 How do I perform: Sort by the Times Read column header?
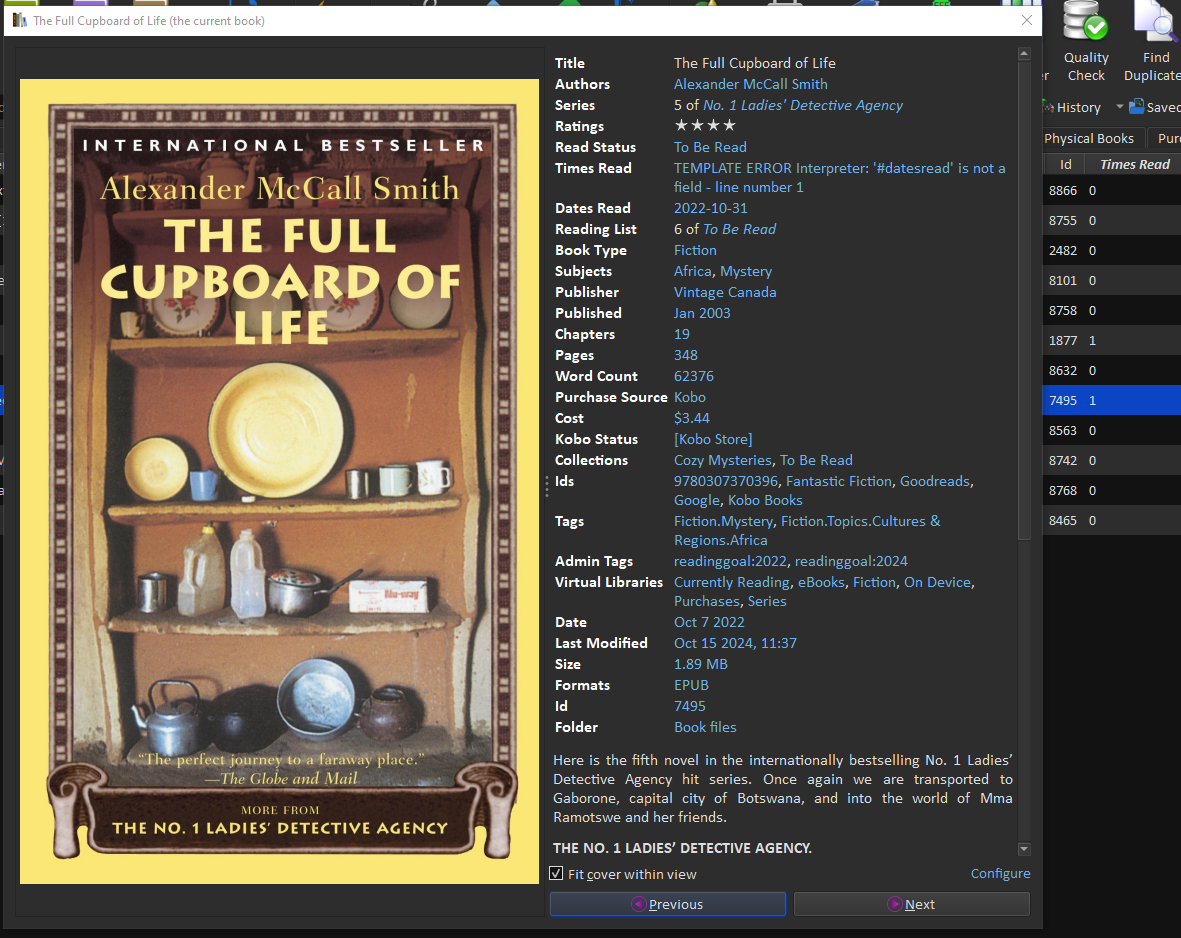point(1134,165)
